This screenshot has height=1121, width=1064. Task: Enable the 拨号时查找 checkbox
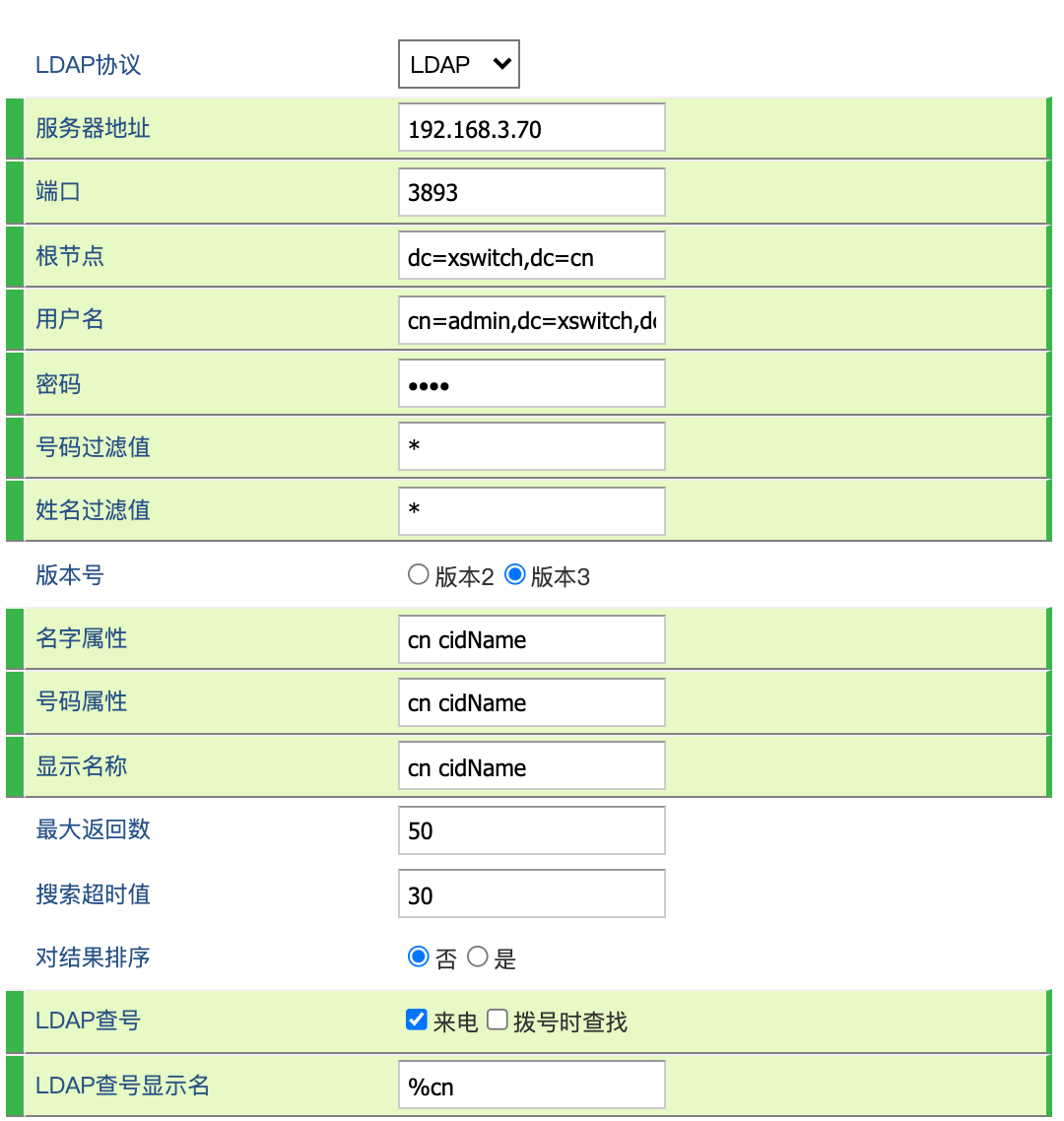coord(498,1020)
